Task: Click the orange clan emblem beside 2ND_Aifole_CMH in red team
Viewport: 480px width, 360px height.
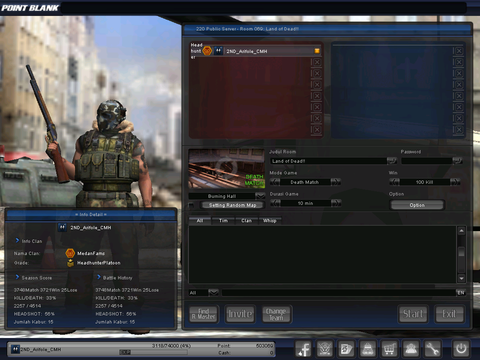Action: click(x=207, y=51)
